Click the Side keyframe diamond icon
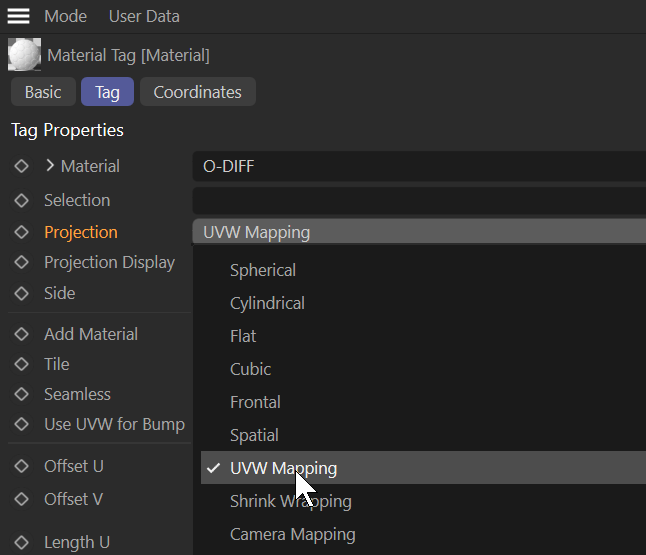This screenshot has width=646, height=555. [21, 293]
